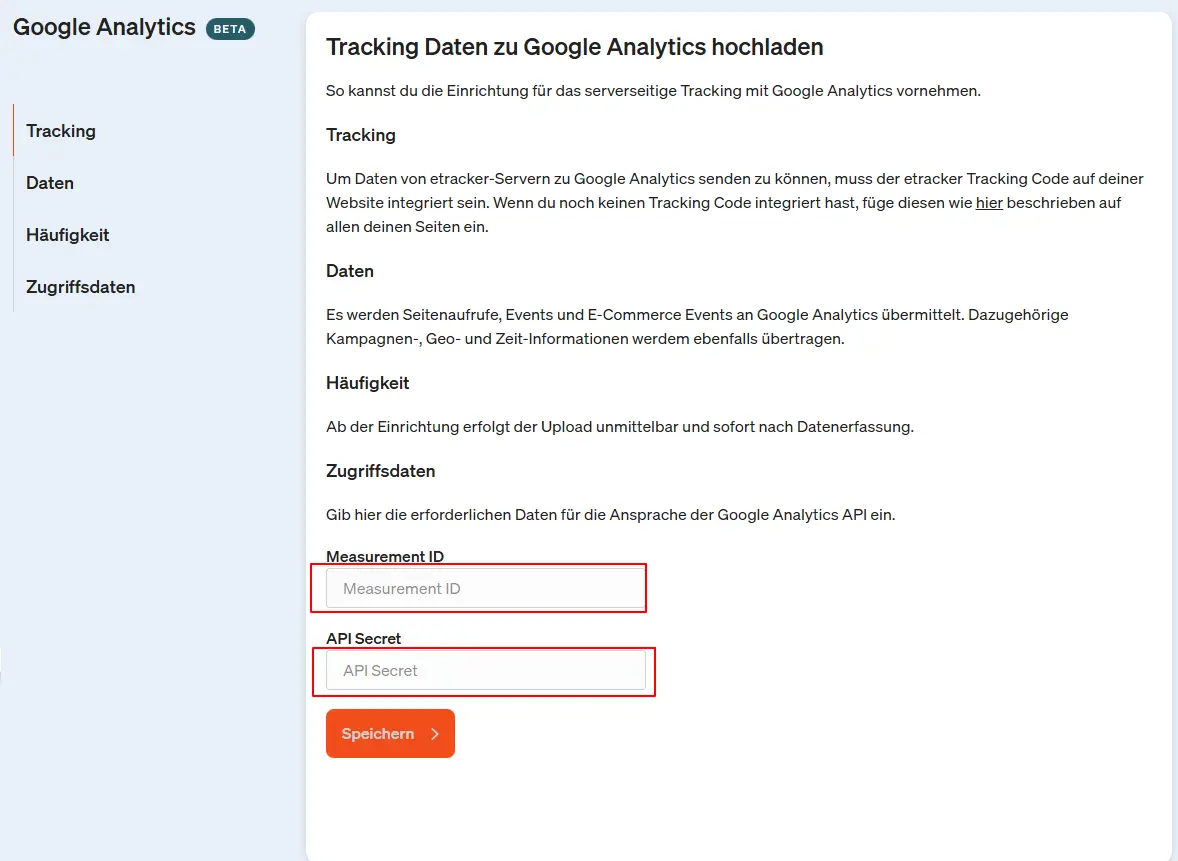Click the "Daten" heading in the content area

[x=349, y=271]
